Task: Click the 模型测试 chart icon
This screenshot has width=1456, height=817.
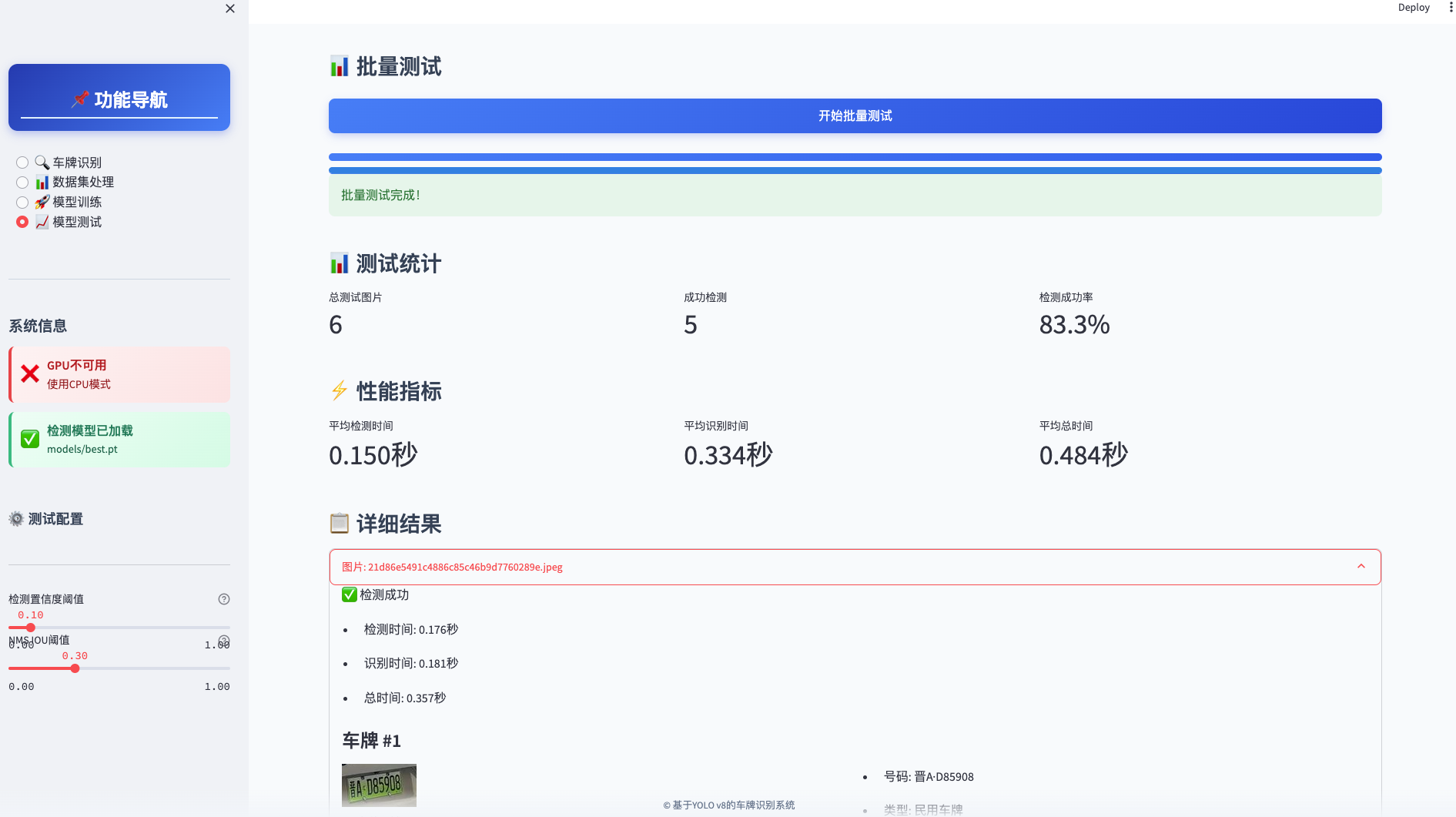Action: click(42, 222)
